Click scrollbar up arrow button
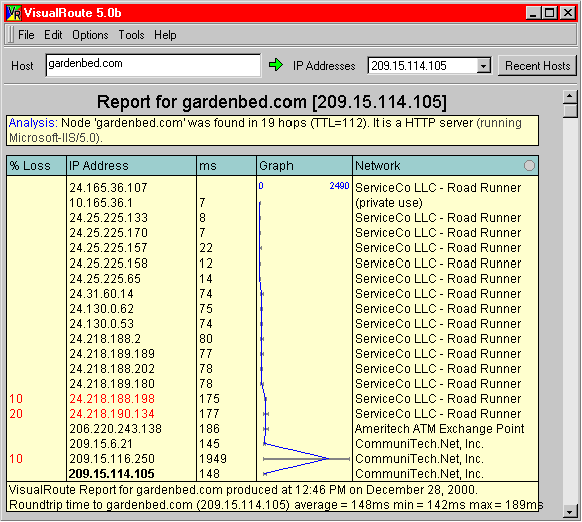 [570, 97]
